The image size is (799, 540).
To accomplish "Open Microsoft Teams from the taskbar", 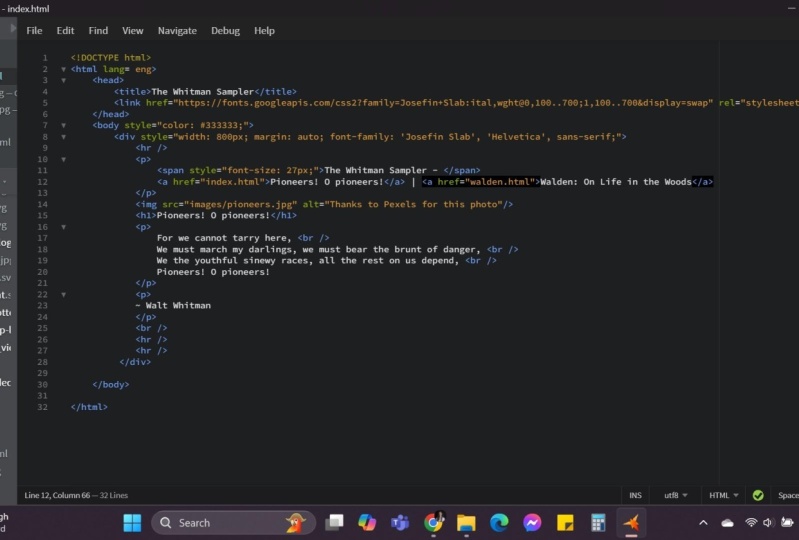I will (x=400, y=523).
